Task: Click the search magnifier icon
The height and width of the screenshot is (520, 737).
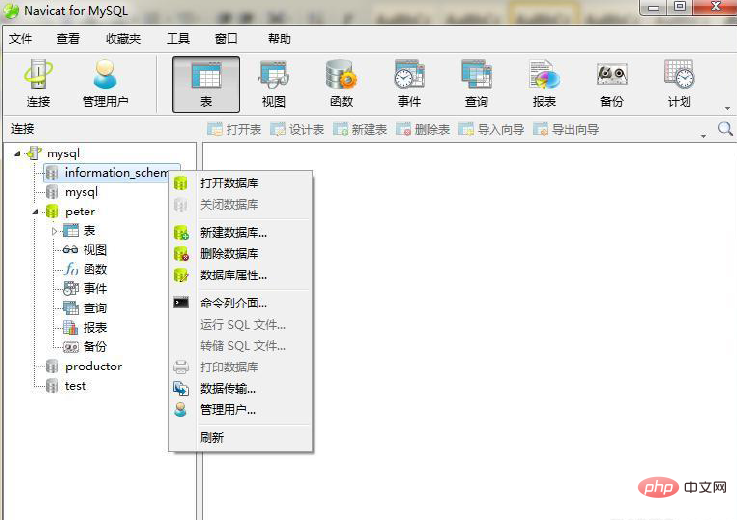Action: [x=725, y=128]
